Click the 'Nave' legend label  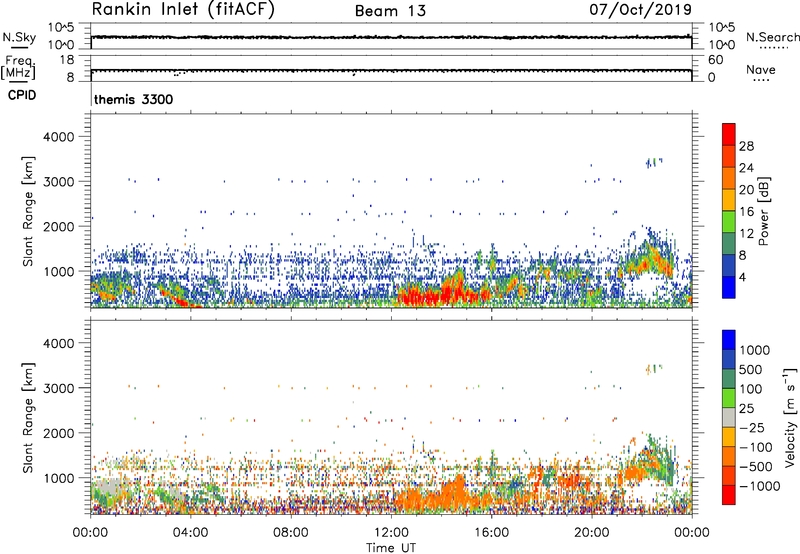click(761, 69)
